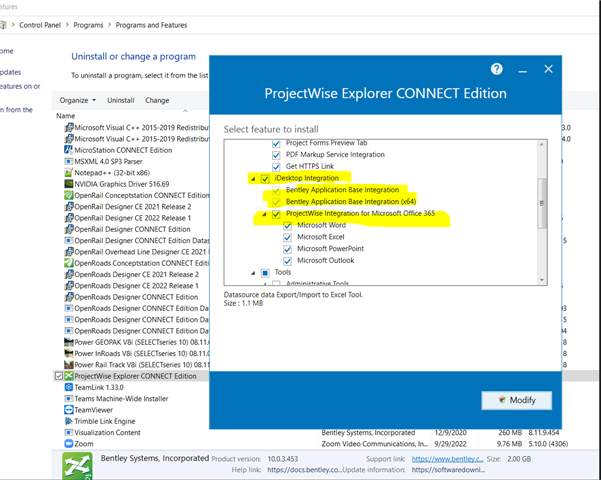The width and height of the screenshot is (601, 480).
Task: Click the Power GEOPAK V8i icon
Action: tap(69, 342)
